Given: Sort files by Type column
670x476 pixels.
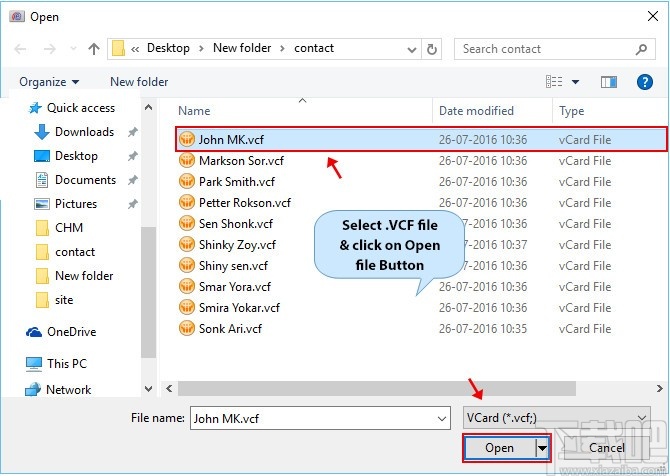Looking at the screenshot, I should point(572,111).
